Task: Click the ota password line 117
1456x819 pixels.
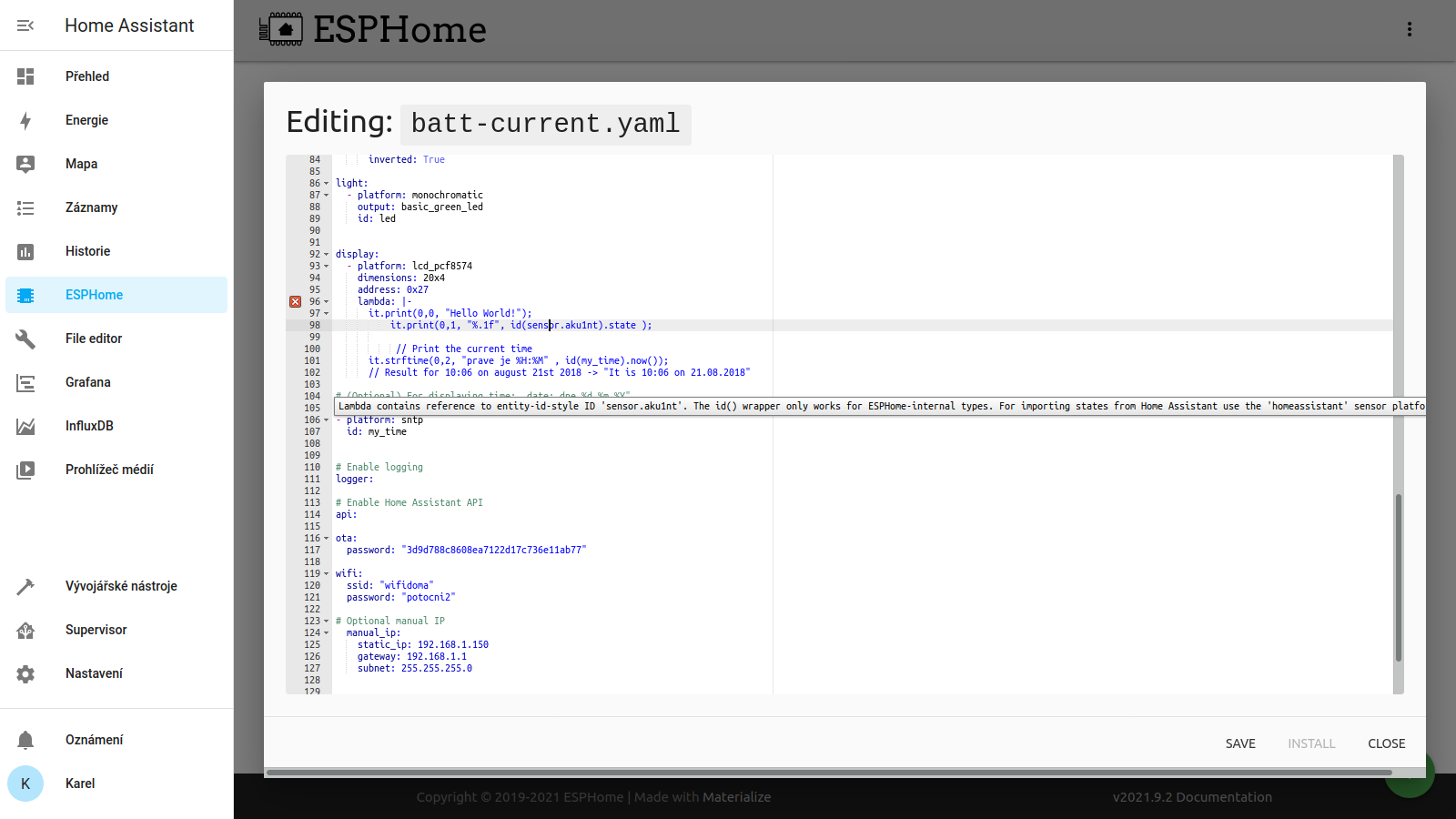Action: (x=466, y=550)
